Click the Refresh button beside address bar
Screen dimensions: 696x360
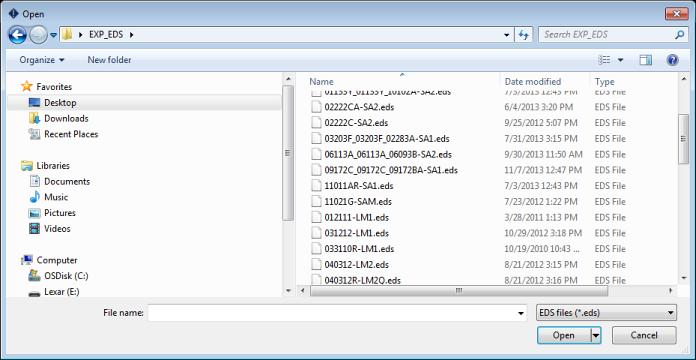[x=524, y=35]
